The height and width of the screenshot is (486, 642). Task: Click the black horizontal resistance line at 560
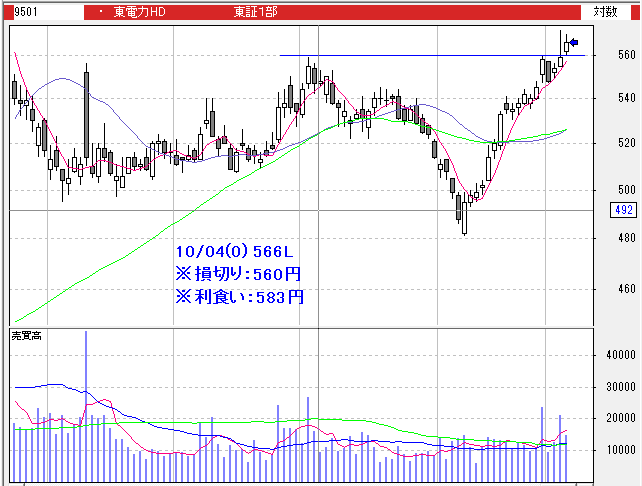tap(420, 55)
